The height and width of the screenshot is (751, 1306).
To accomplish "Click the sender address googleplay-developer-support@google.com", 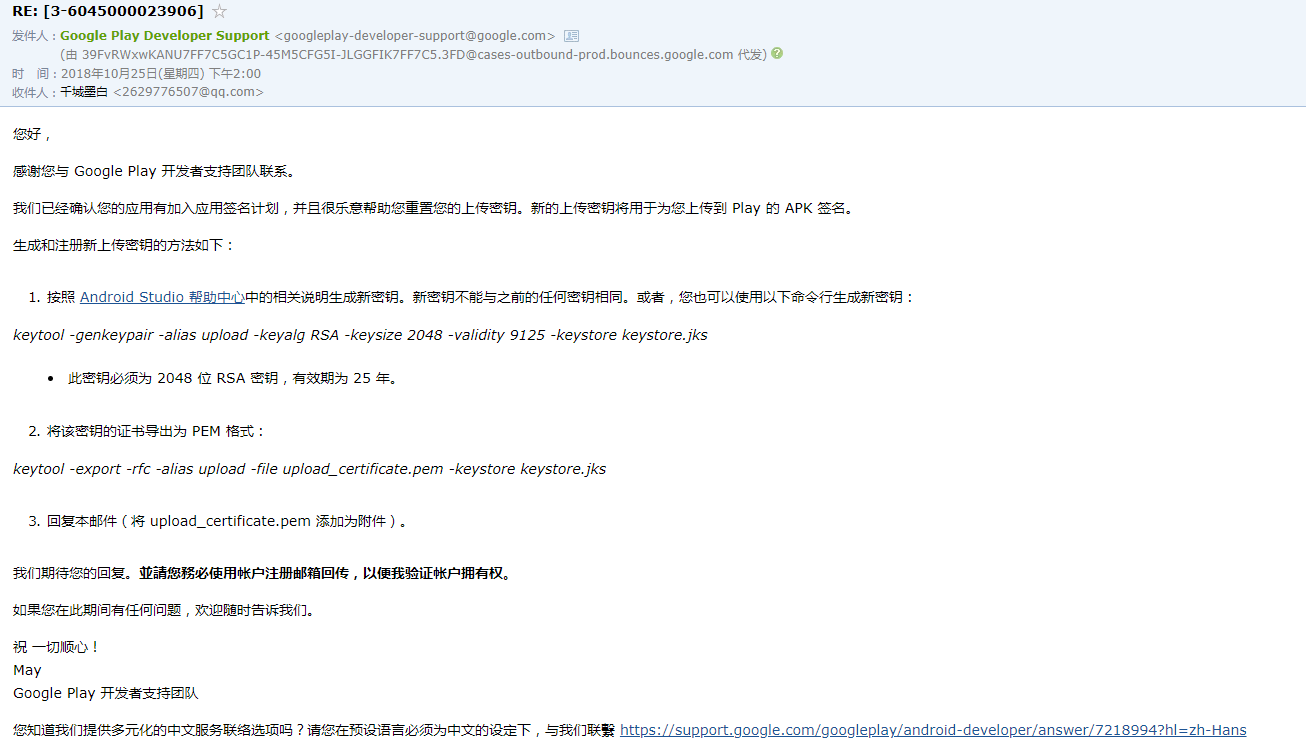I will pyautogui.click(x=415, y=36).
